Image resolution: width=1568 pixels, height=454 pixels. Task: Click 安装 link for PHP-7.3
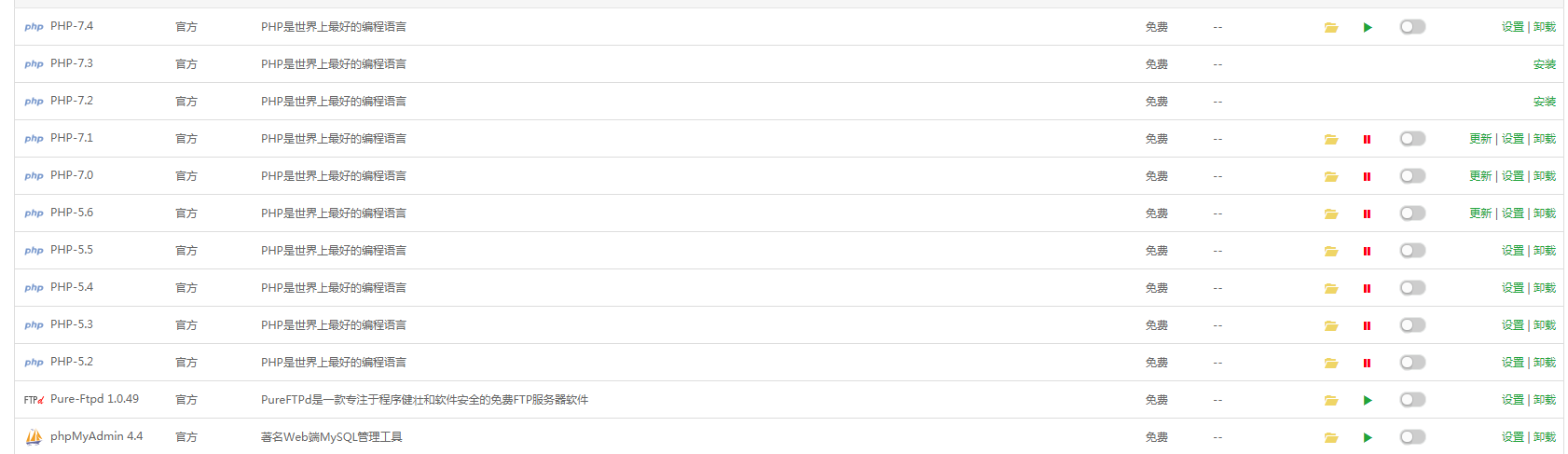click(x=1545, y=64)
